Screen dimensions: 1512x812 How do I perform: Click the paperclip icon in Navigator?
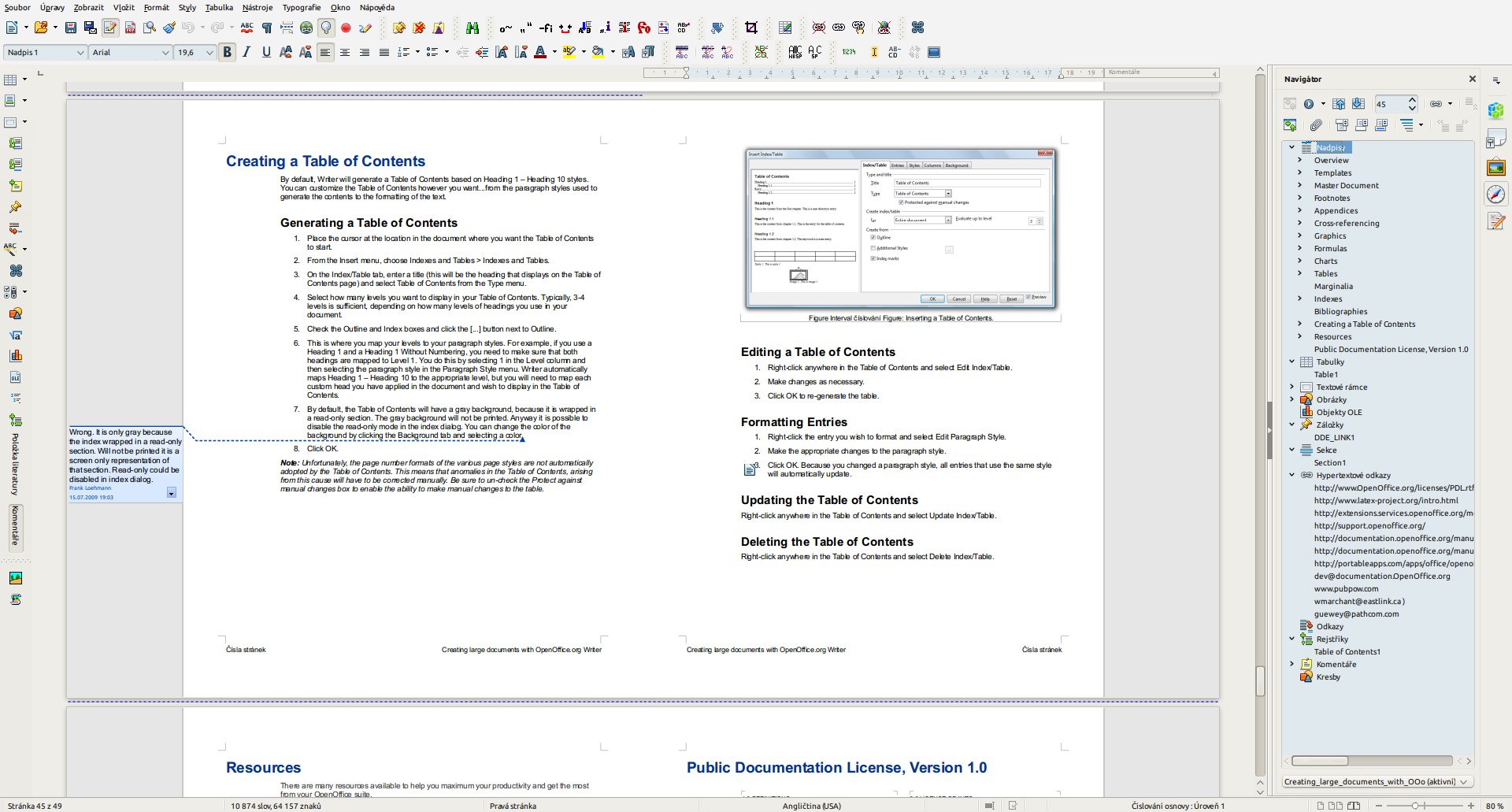[x=1316, y=124]
